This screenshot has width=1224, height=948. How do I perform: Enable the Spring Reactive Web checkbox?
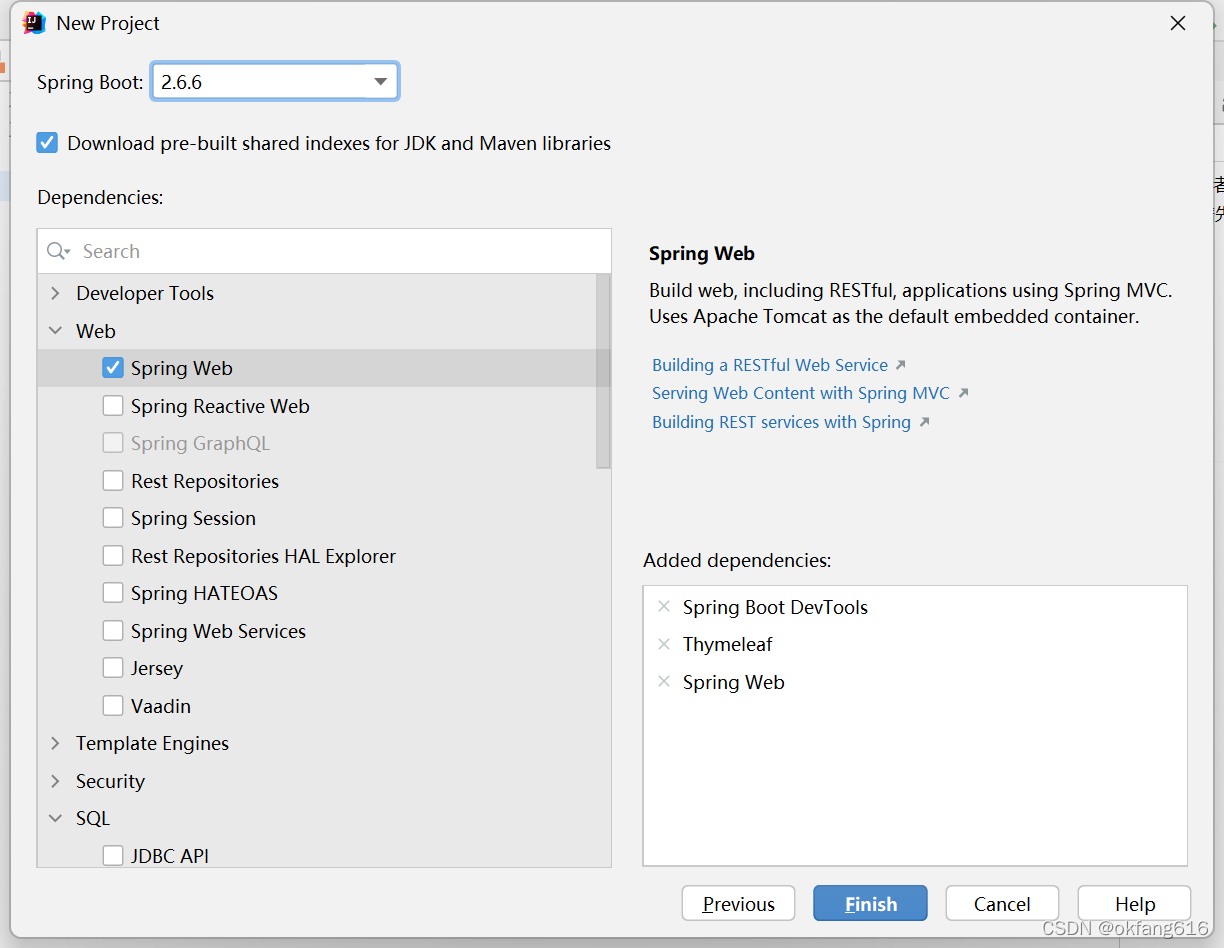[113, 406]
